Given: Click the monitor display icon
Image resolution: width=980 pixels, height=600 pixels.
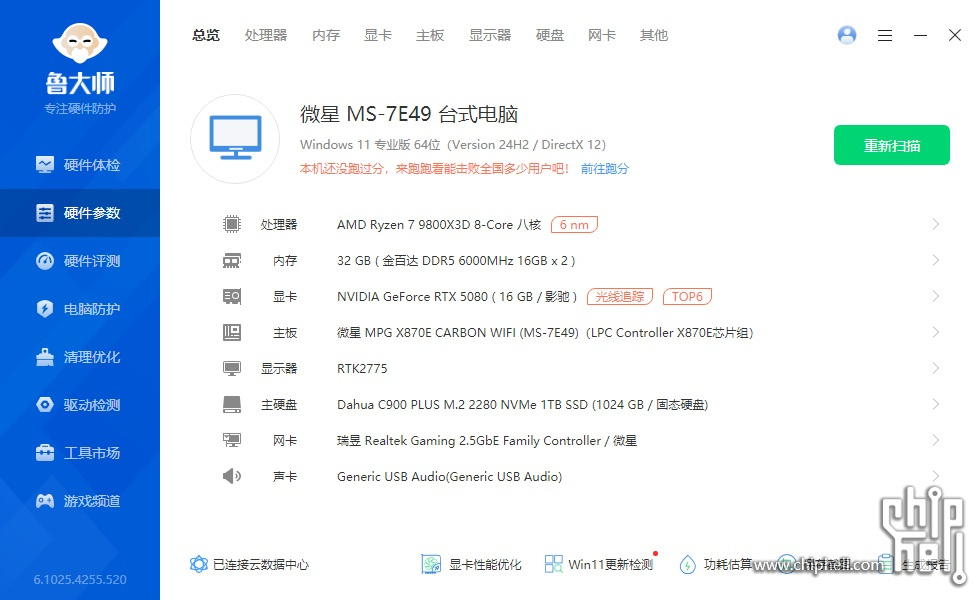Looking at the screenshot, I should (232, 369).
